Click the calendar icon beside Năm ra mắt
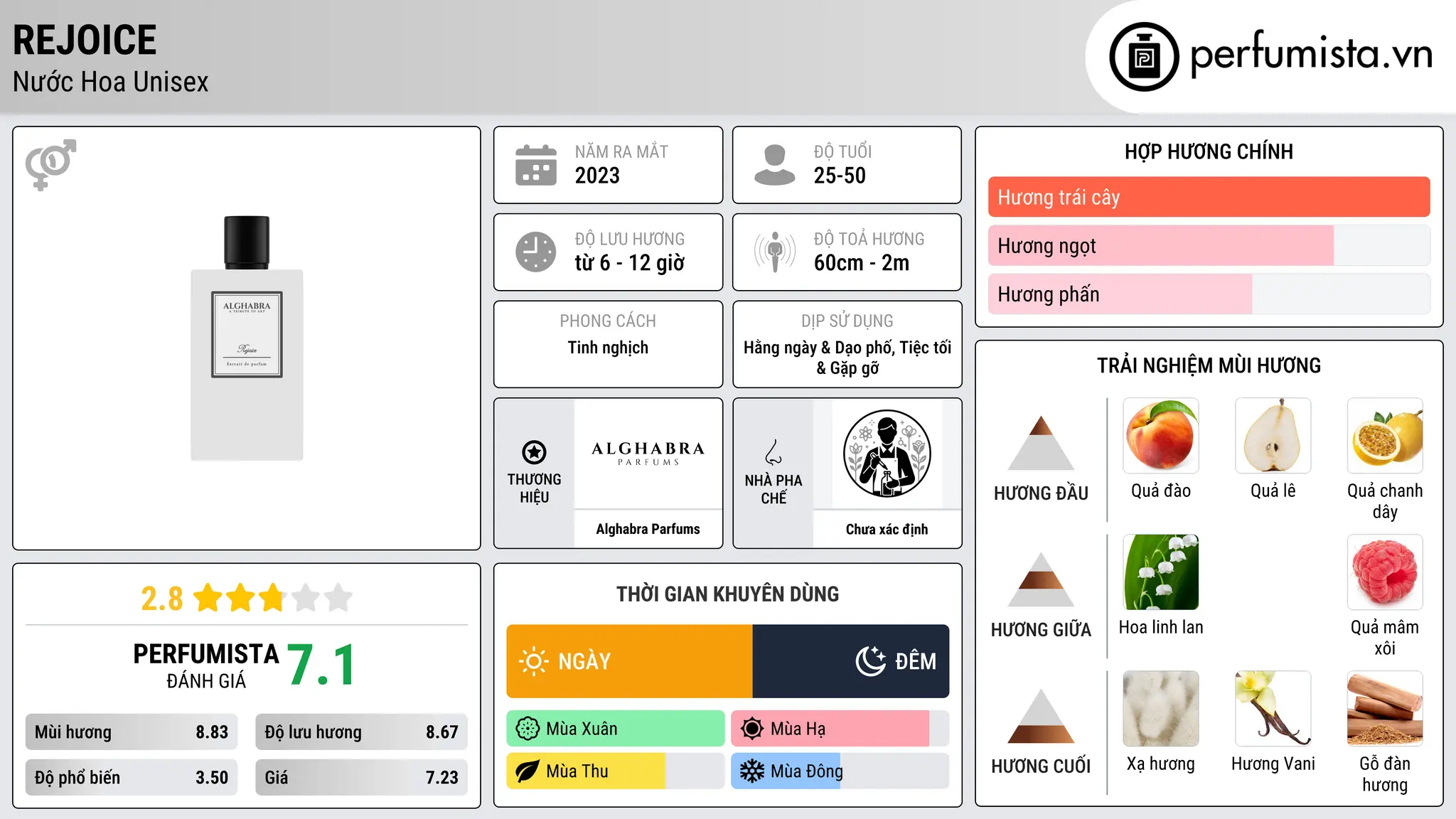1456x819 pixels. (536, 165)
